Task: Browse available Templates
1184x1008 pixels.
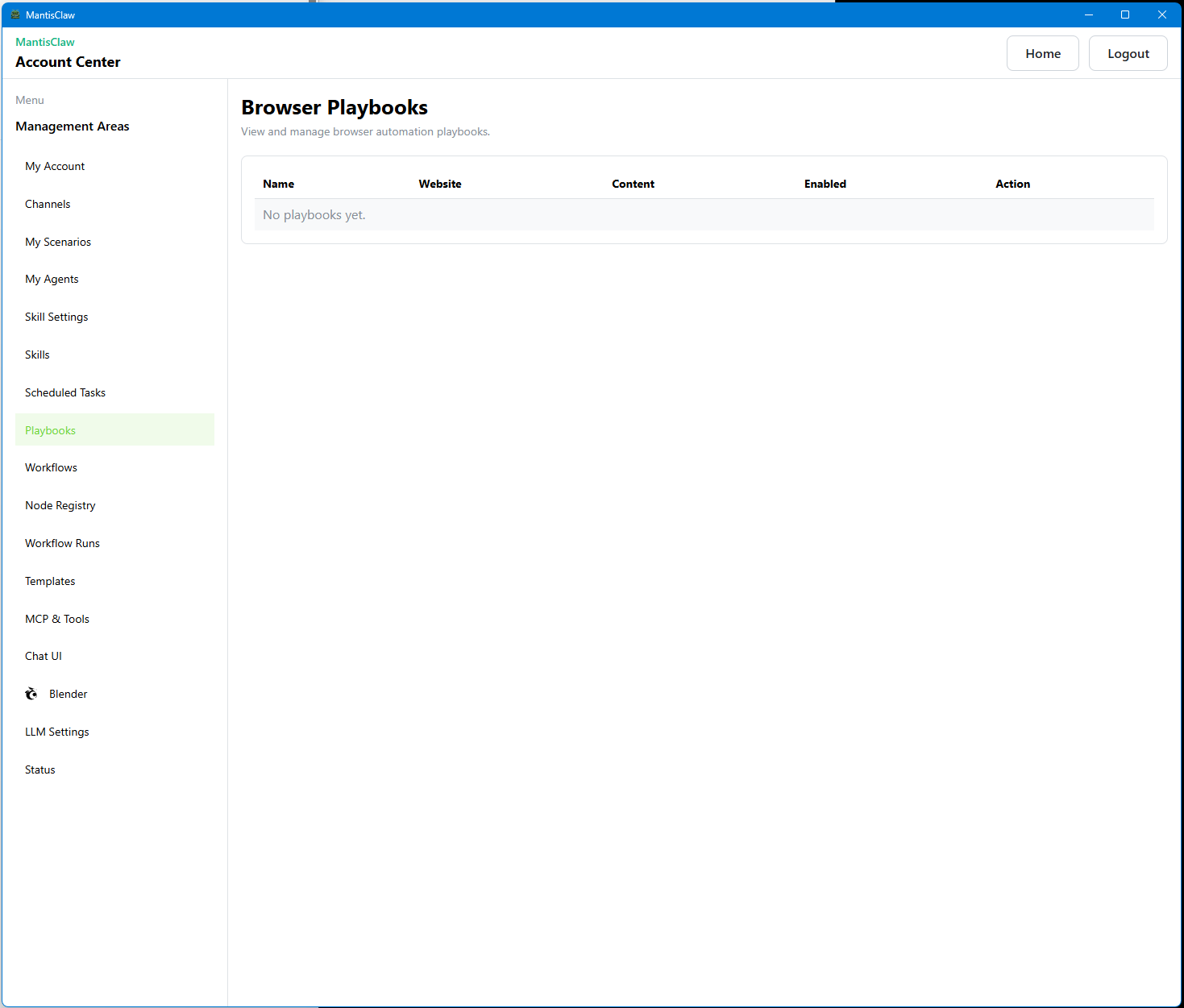Action: point(50,580)
